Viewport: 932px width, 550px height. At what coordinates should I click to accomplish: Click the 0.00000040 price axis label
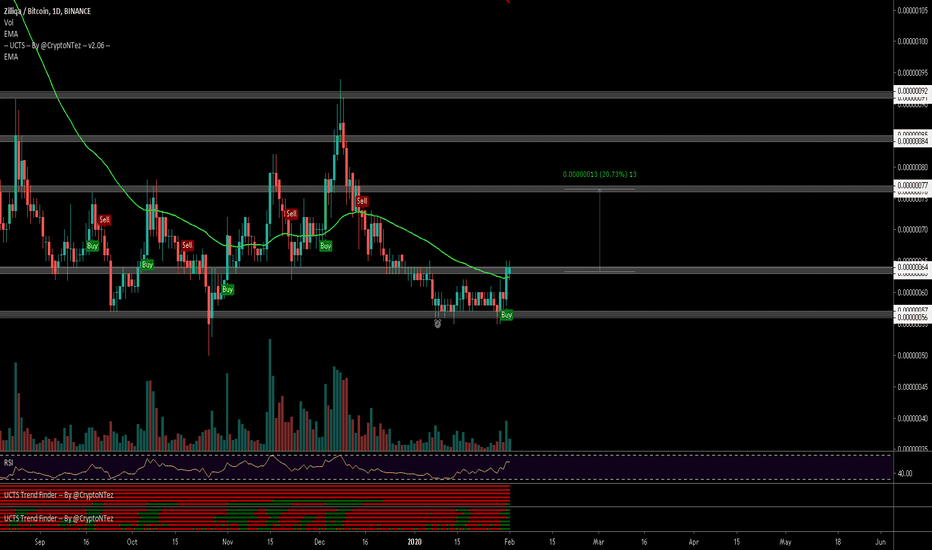(x=912, y=419)
